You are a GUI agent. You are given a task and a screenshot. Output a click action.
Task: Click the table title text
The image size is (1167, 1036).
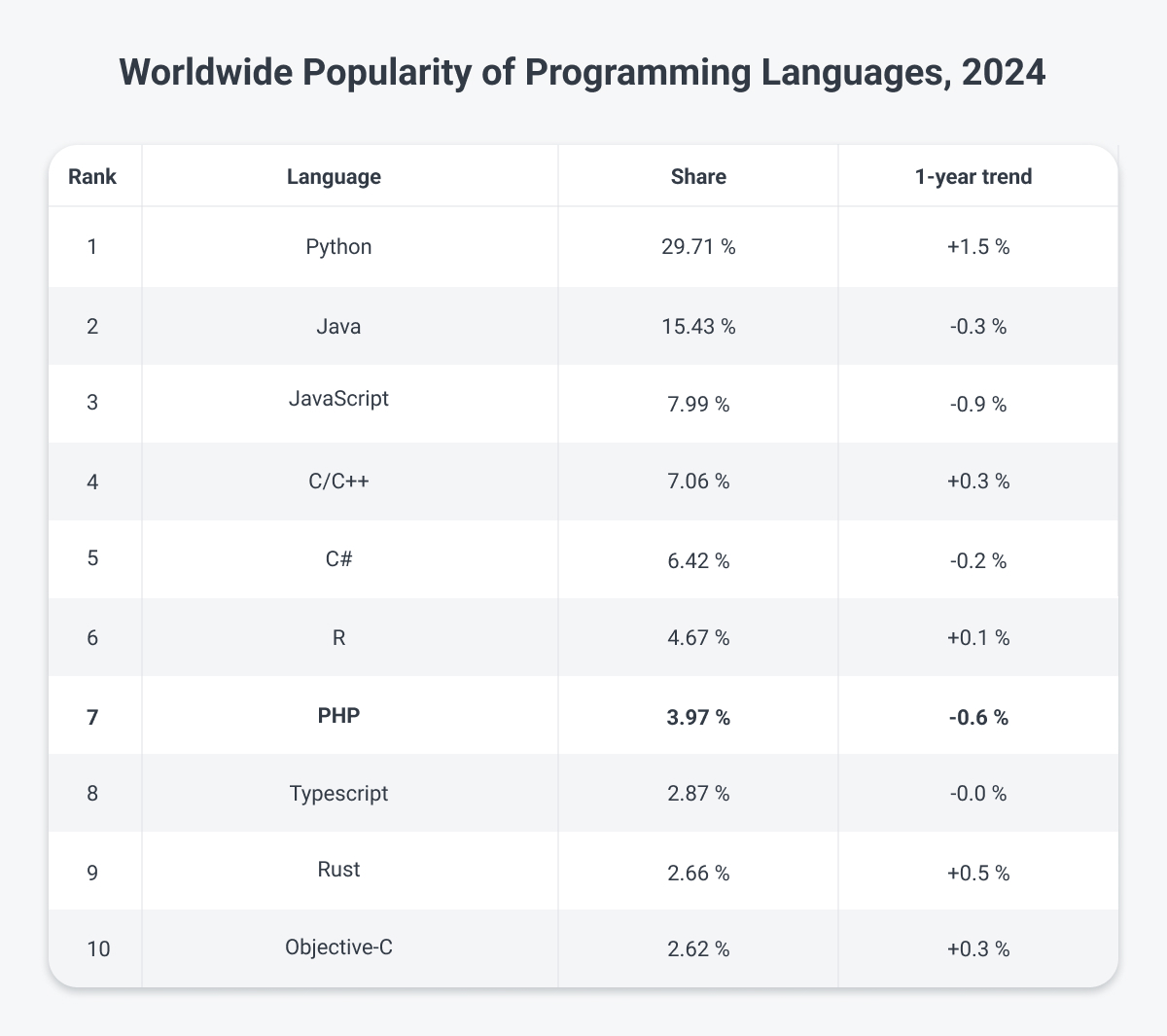(583, 72)
